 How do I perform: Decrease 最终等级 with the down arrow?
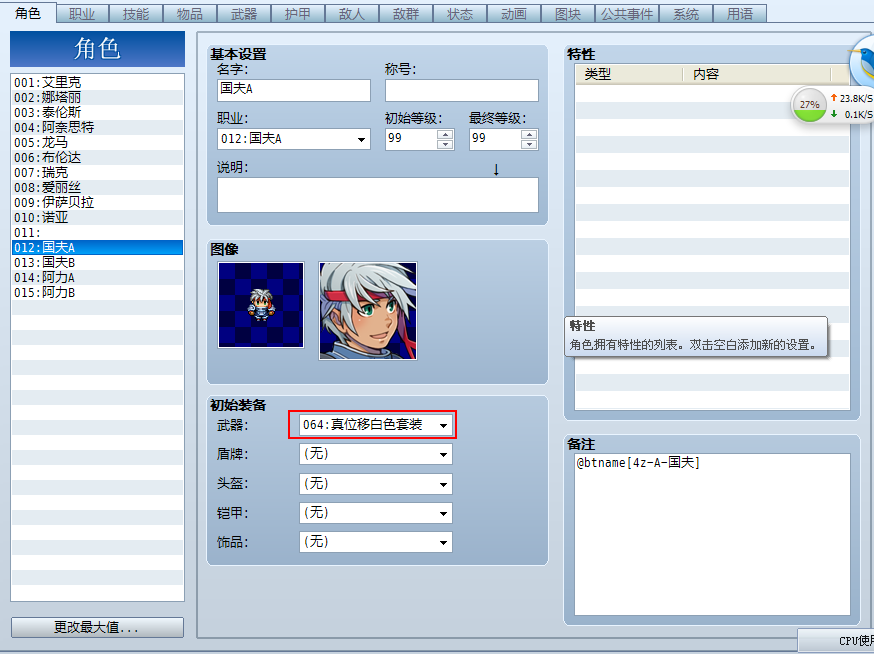tap(529, 144)
